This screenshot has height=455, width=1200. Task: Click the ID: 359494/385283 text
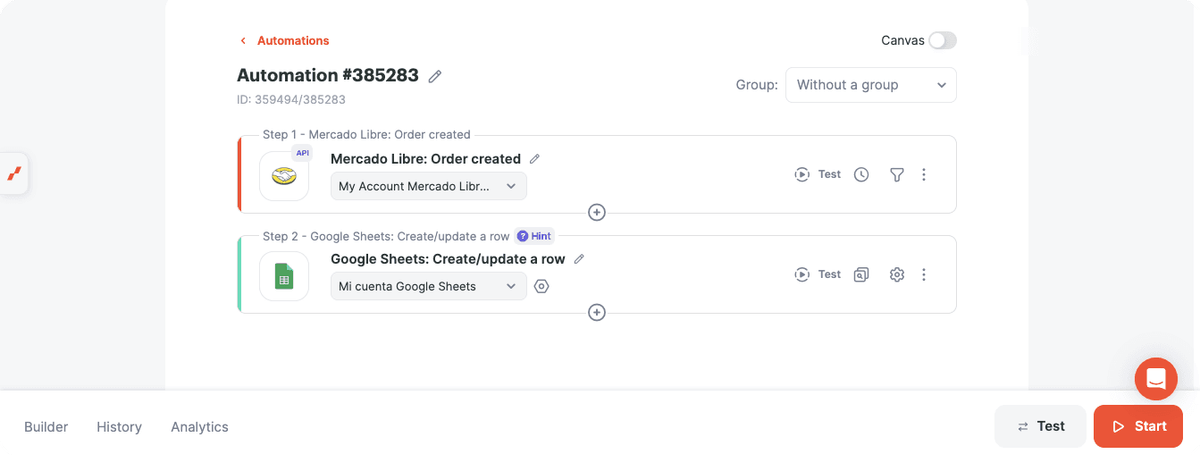click(x=291, y=99)
